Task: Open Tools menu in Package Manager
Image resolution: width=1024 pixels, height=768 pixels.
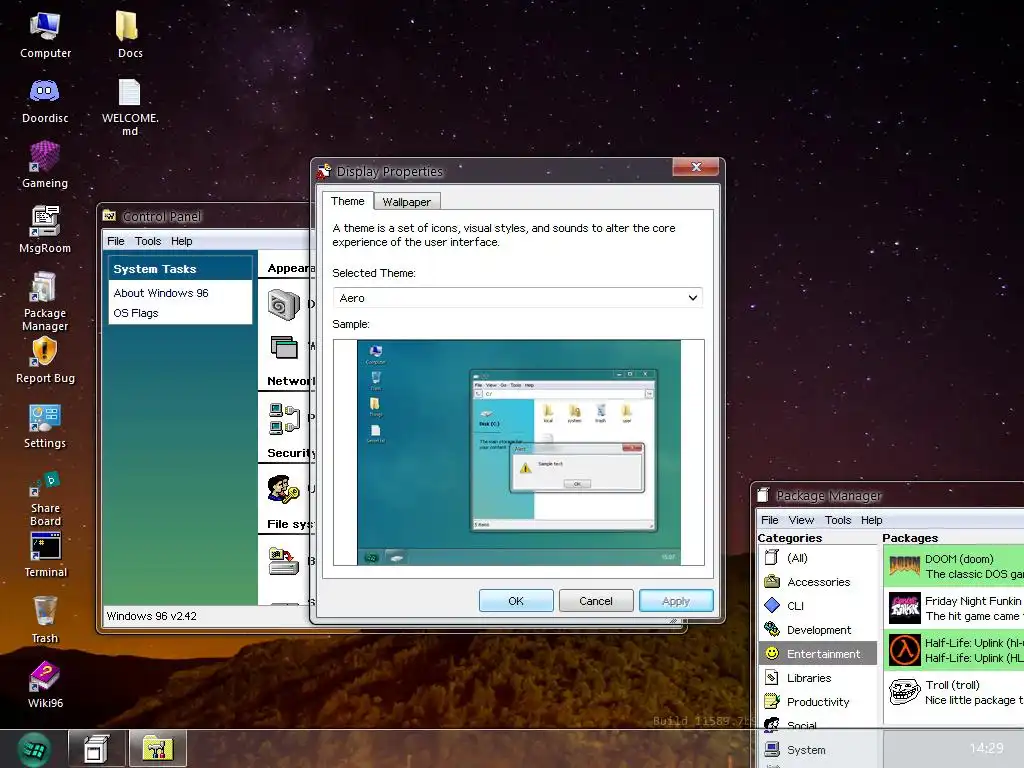Action: (x=838, y=520)
